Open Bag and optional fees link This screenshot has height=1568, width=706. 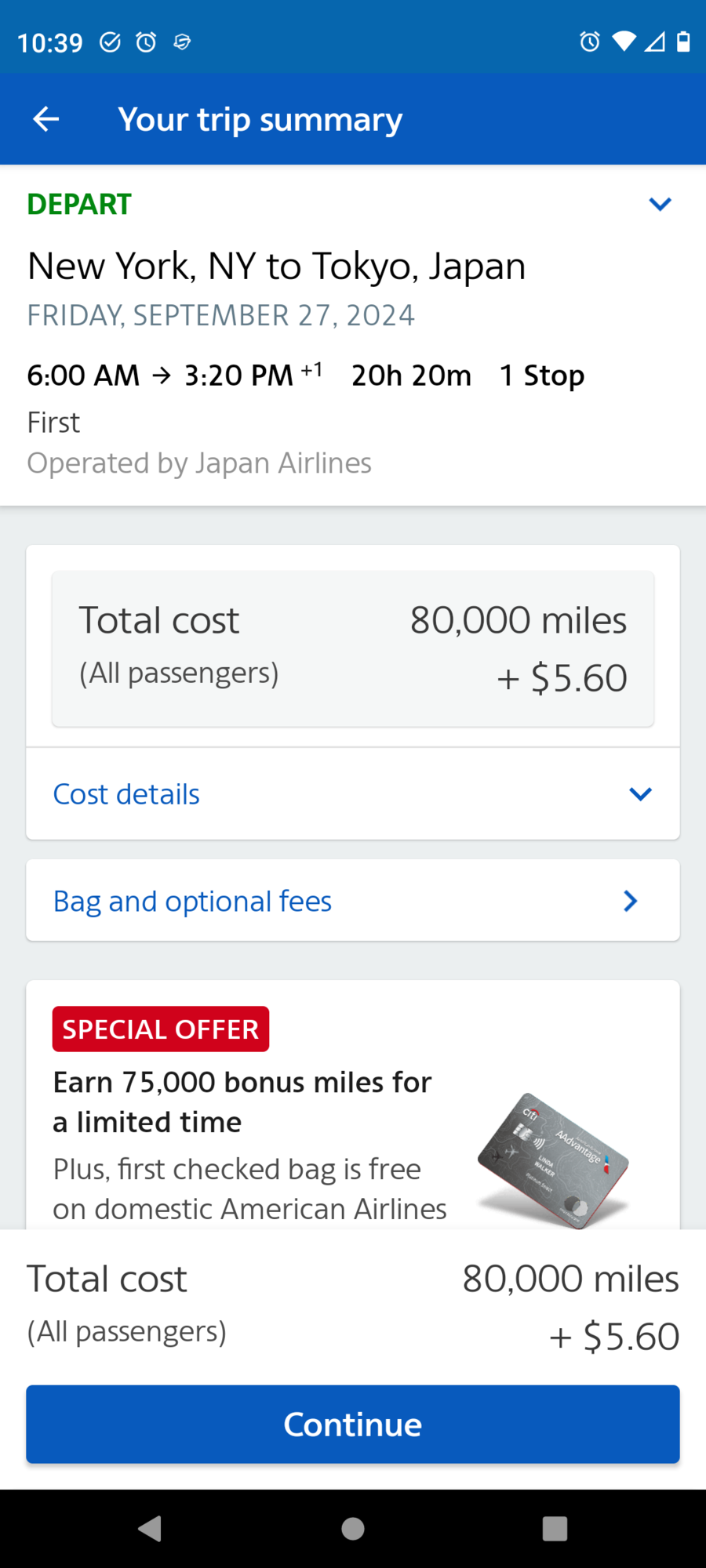click(193, 902)
